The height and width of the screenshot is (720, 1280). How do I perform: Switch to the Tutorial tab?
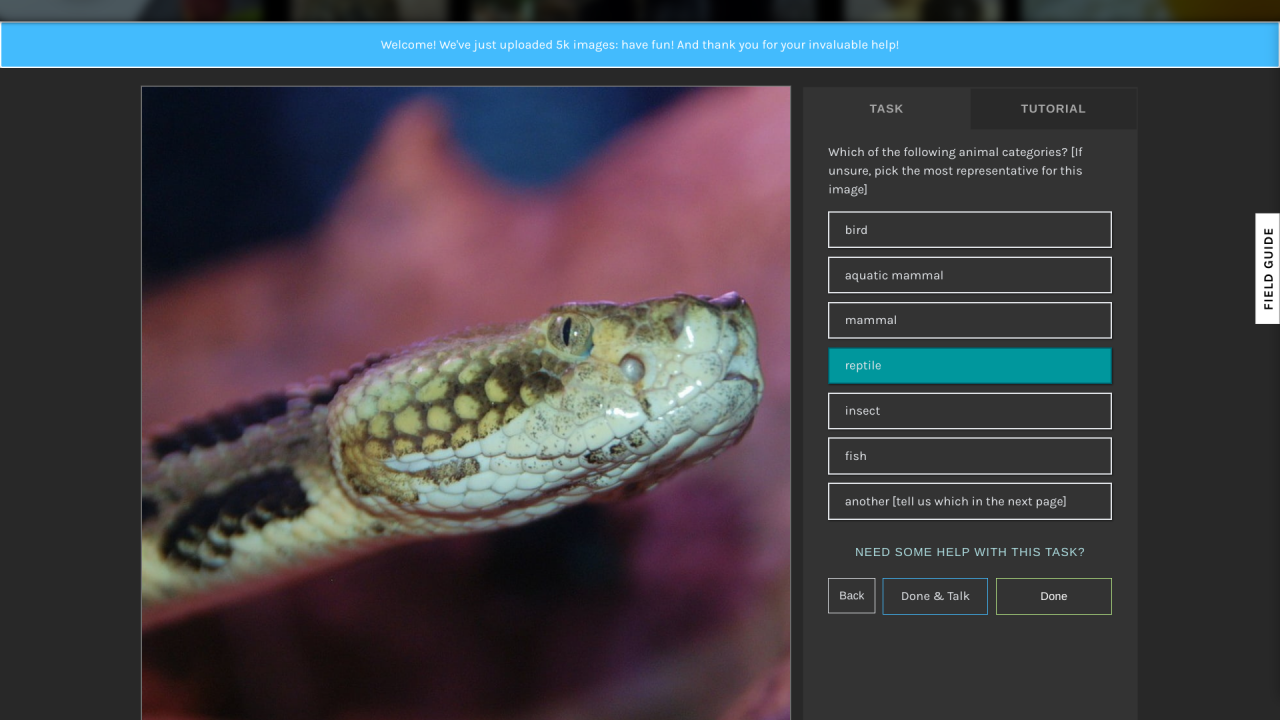(1053, 109)
